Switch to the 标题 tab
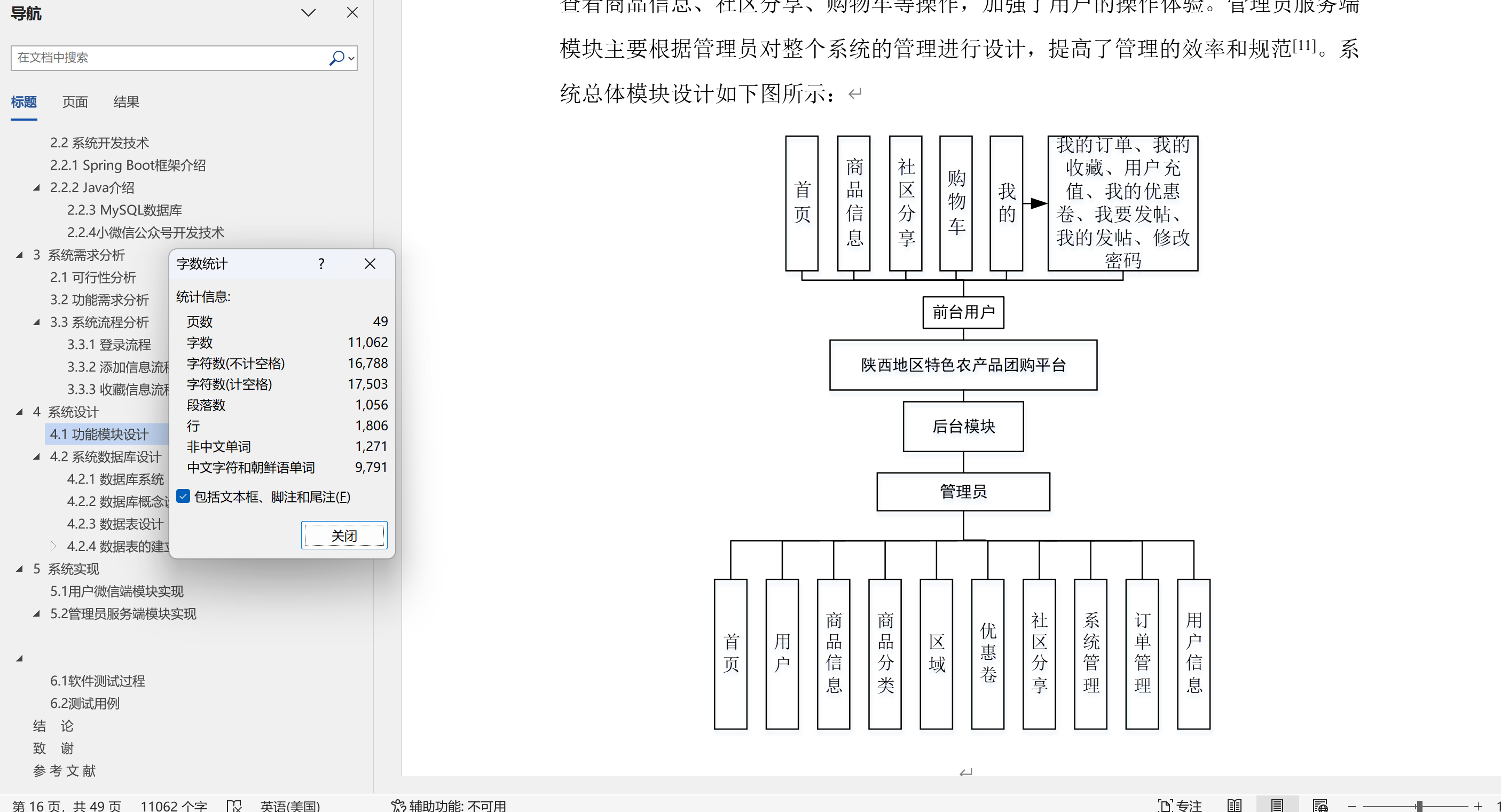 24,102
